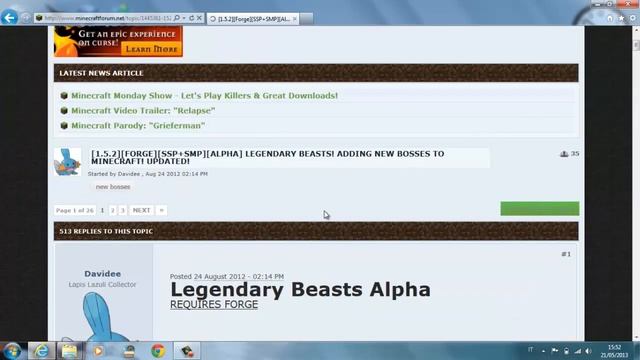Open network signal icon in tray
640x360 pixels.
tap(578, 351)
